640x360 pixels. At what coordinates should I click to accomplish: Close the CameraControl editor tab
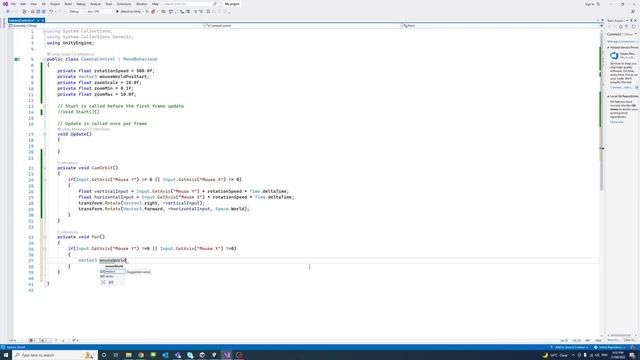click(42, 20)
